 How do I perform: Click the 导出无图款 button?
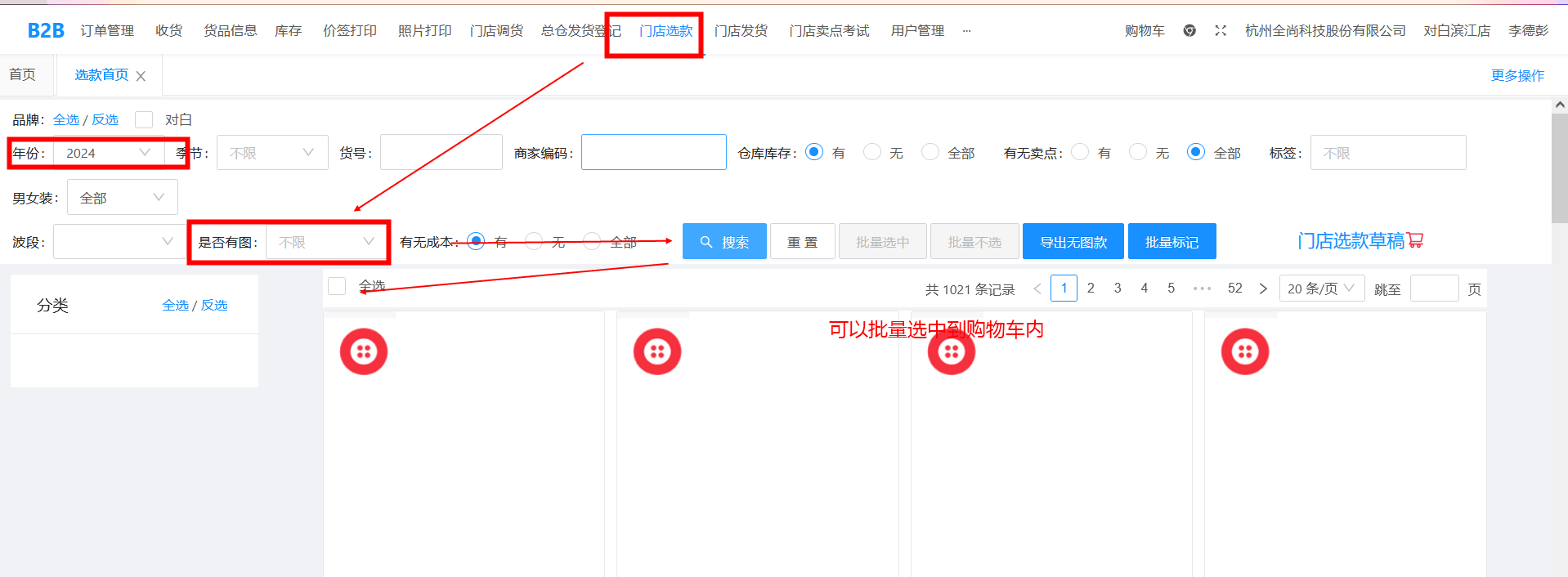tap(1073, 242)
